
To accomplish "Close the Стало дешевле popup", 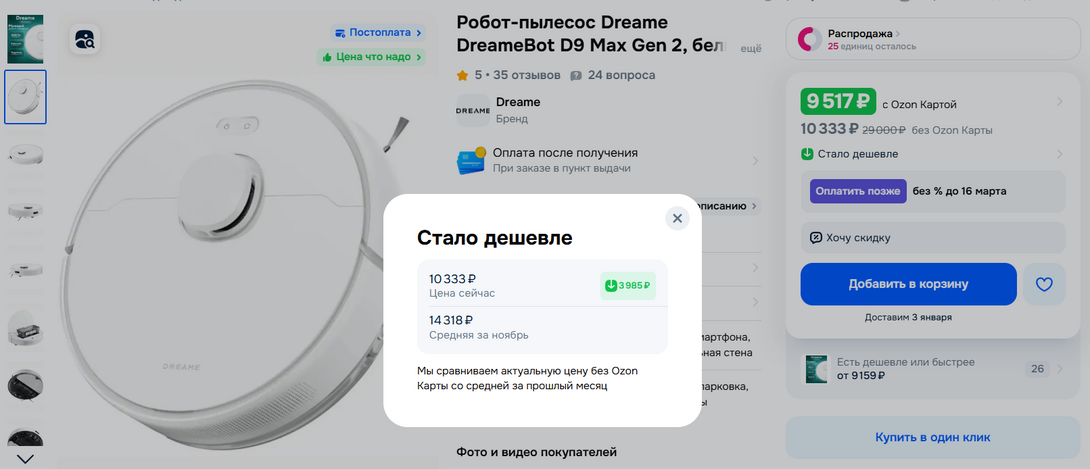I will pos(677,218).
